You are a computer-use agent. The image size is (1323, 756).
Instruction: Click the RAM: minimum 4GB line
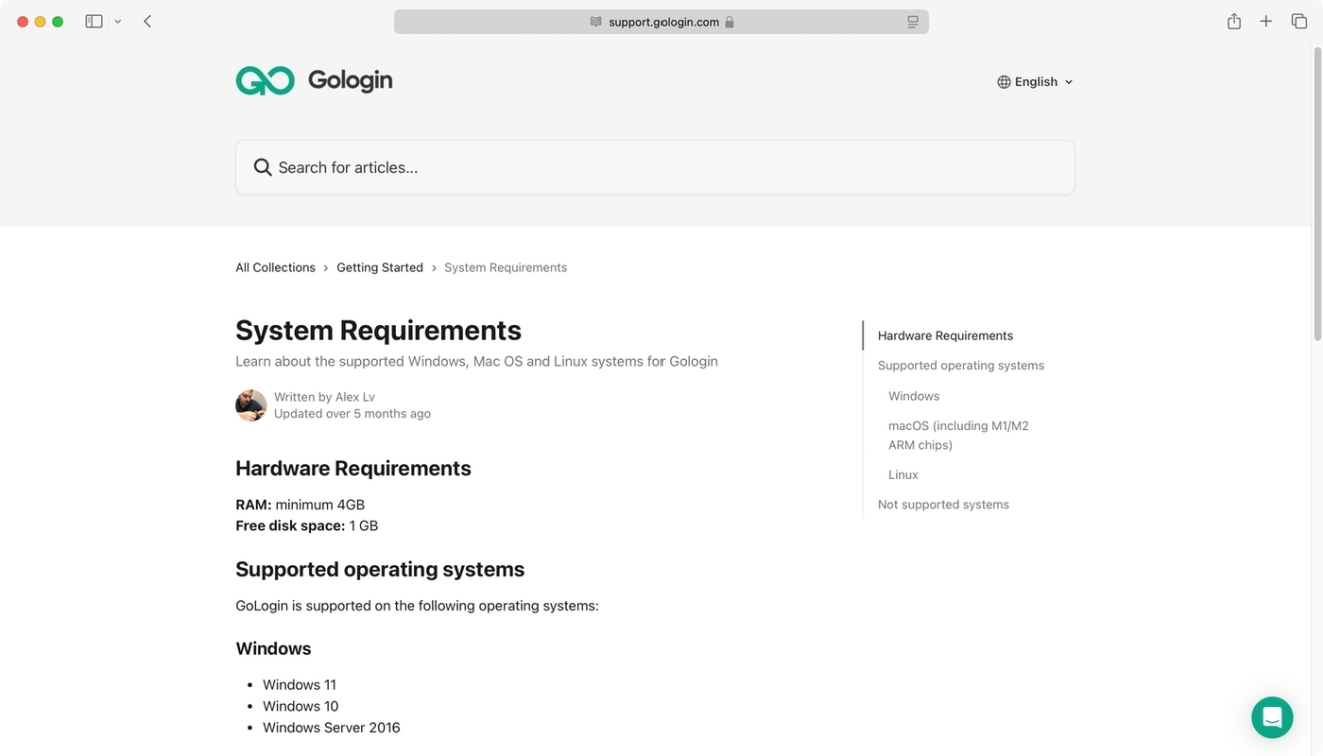point(300,505)
